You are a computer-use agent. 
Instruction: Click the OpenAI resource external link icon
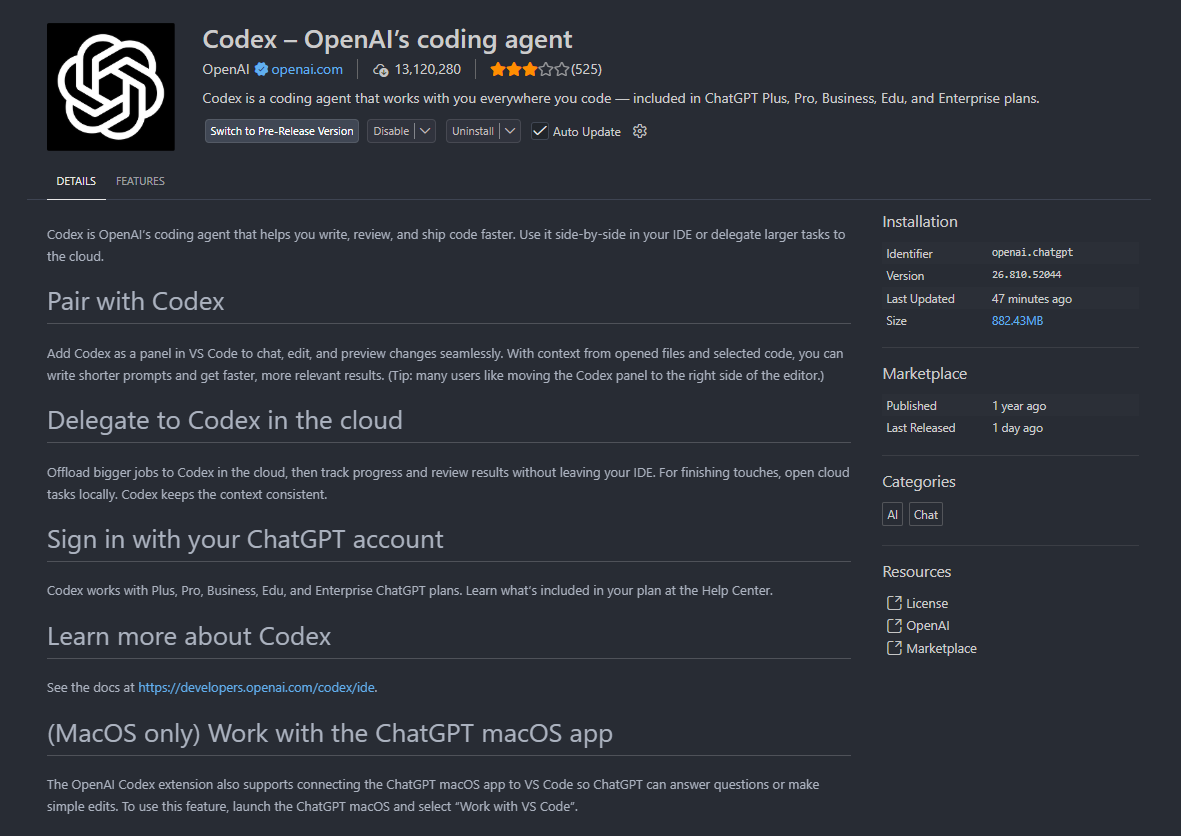tap(894, 625)
